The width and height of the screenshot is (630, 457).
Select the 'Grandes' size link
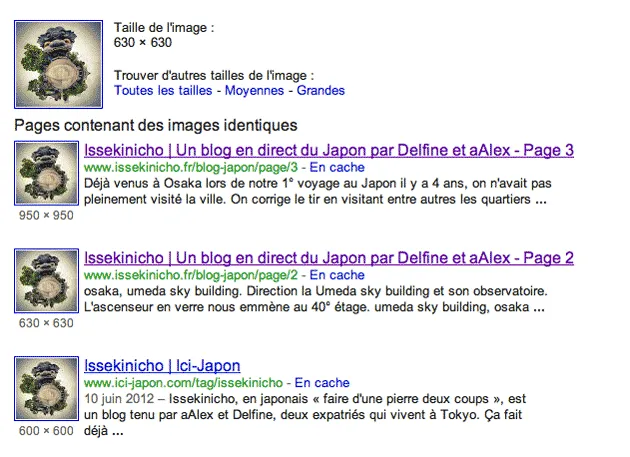(321, 90)
